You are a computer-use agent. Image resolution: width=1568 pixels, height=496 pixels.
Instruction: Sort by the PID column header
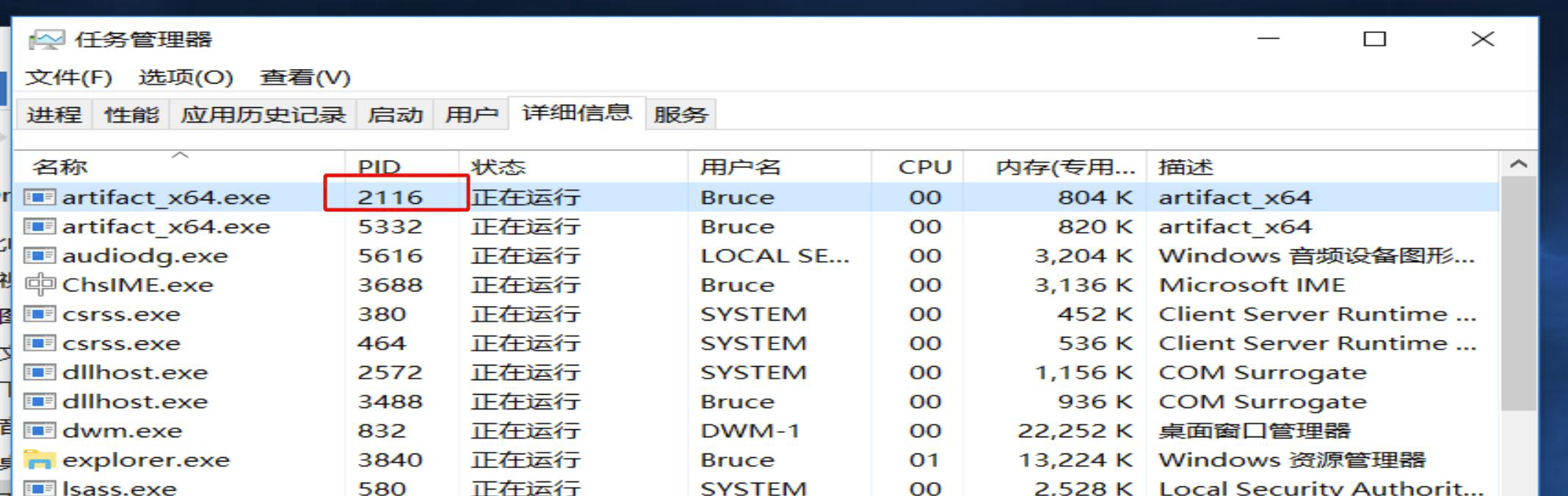tap(402, 167)
